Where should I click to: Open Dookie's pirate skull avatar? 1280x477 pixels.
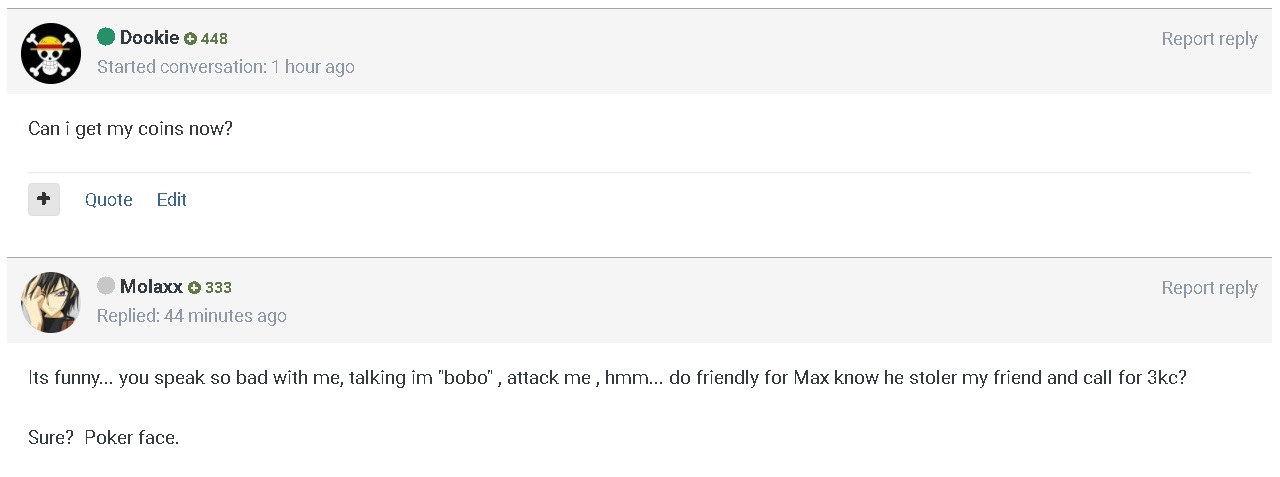pos(51,53)
